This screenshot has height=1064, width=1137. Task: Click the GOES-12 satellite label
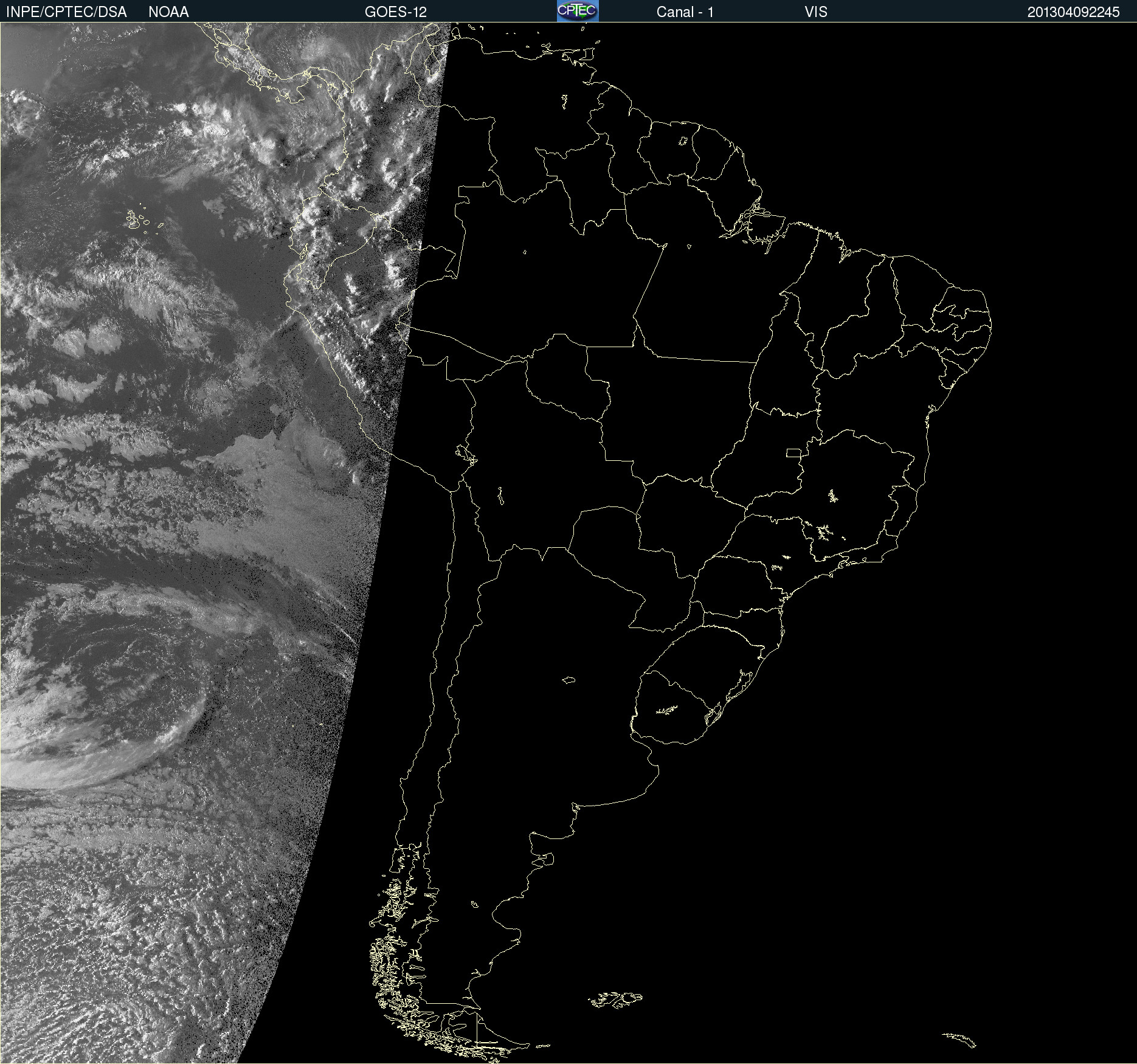[x=396, y=12]
